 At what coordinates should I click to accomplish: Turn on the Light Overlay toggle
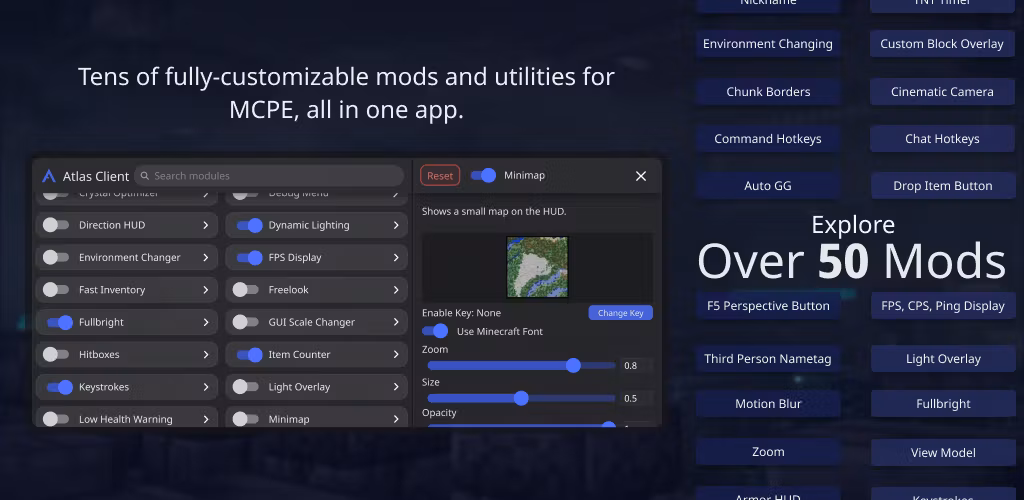[x=246, y=387]
